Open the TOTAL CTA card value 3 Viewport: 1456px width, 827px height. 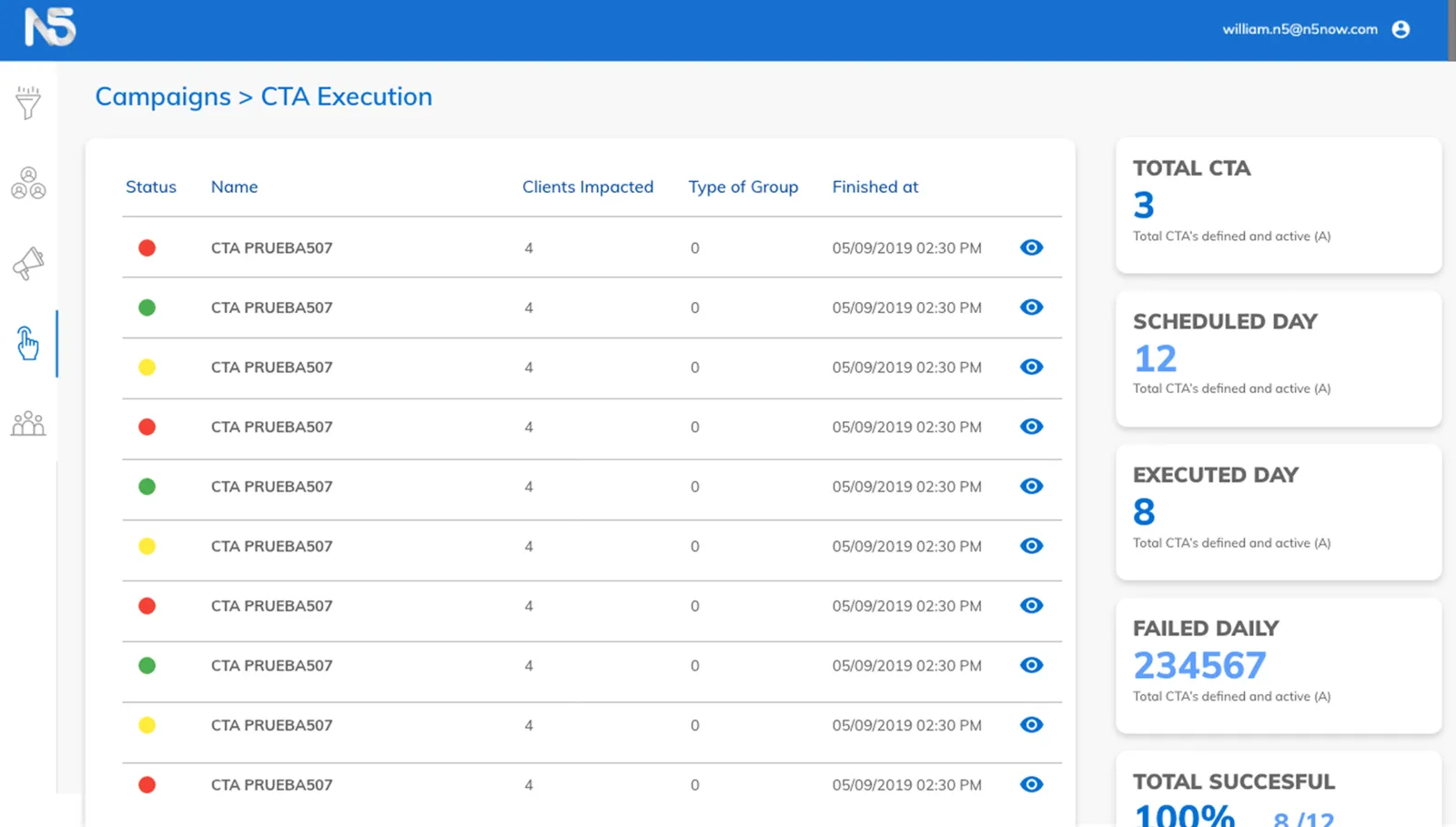point(1144,205)
